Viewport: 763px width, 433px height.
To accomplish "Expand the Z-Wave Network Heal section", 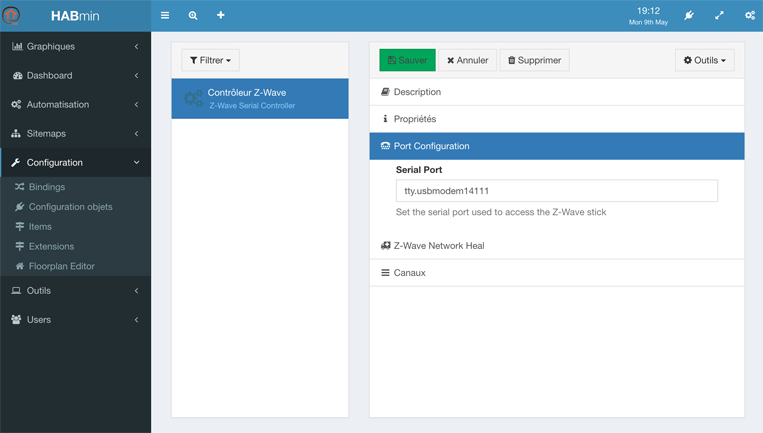I will tap(557, 246).
